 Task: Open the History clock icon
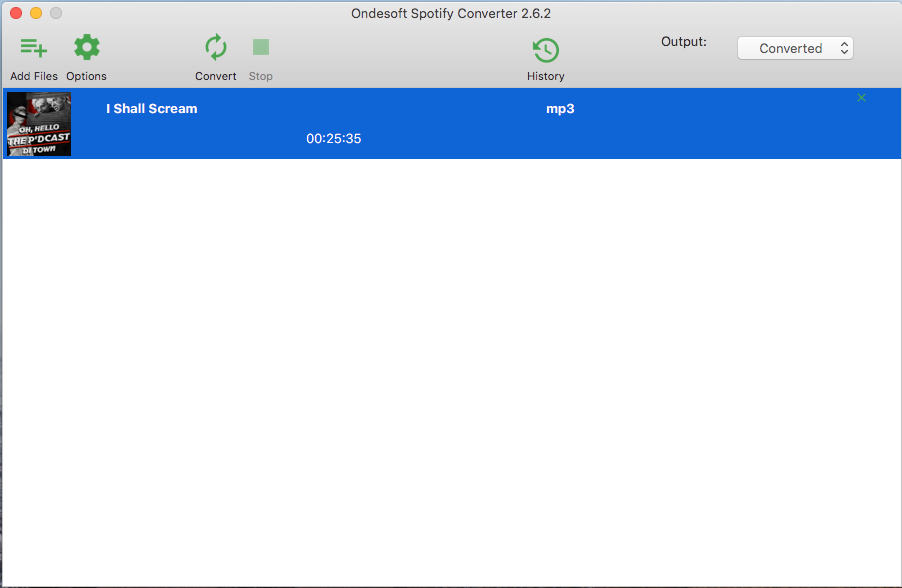(x=545, y=50)
